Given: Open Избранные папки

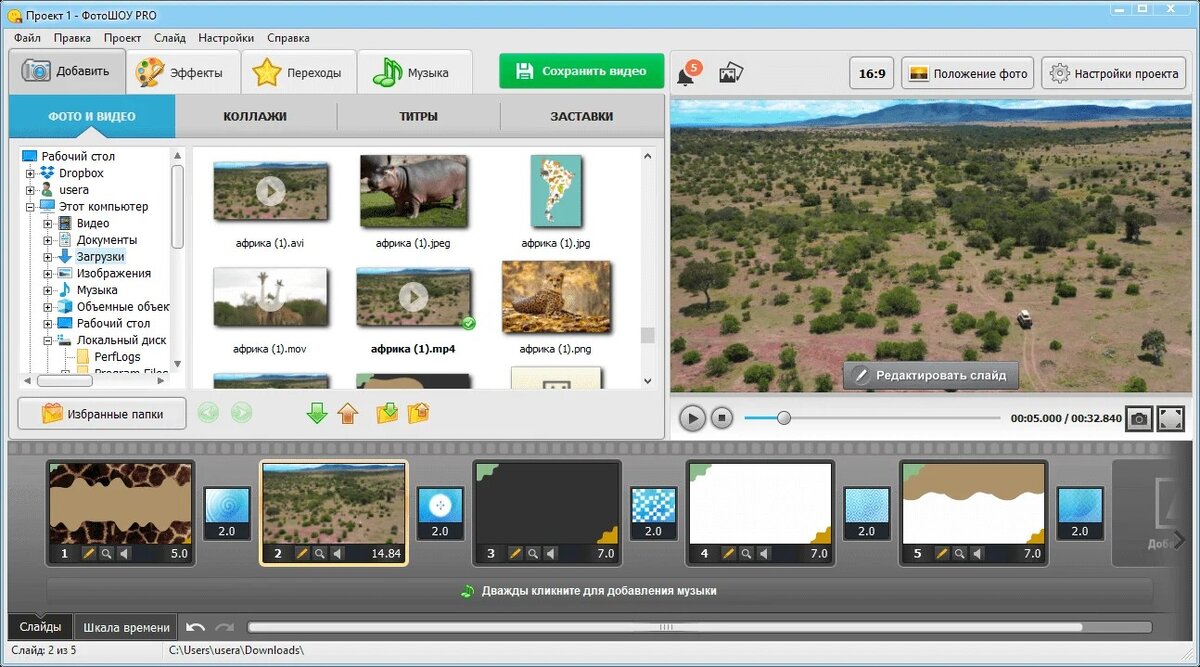Looking at the screenshot, I should [102, 413].
